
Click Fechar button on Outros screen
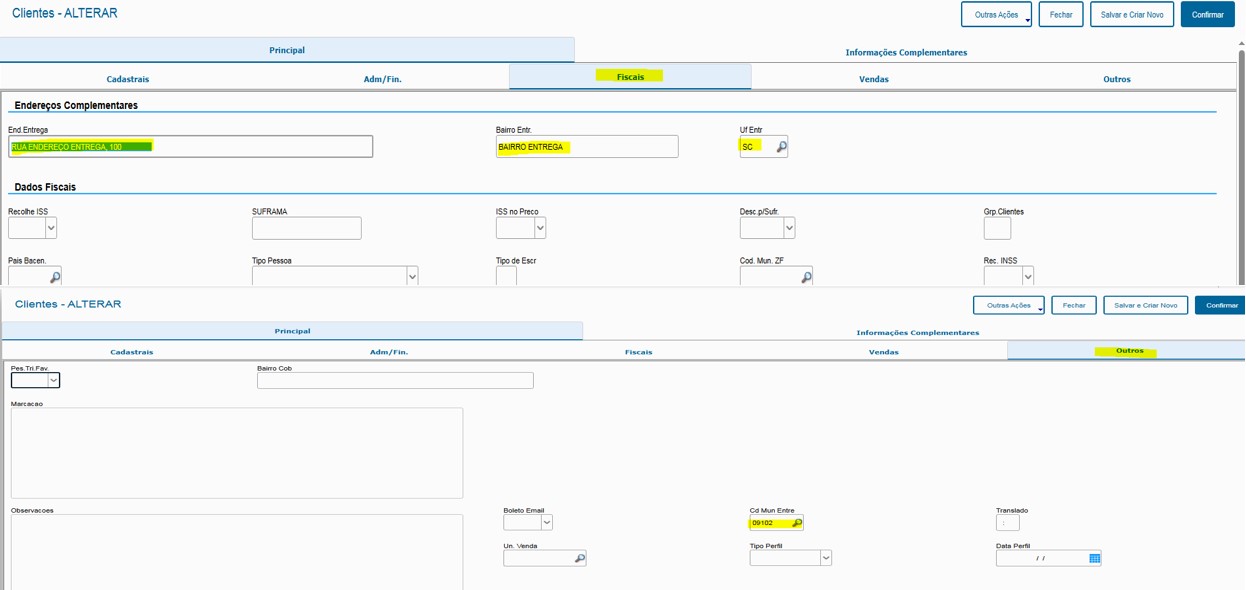pos(1074,305)
